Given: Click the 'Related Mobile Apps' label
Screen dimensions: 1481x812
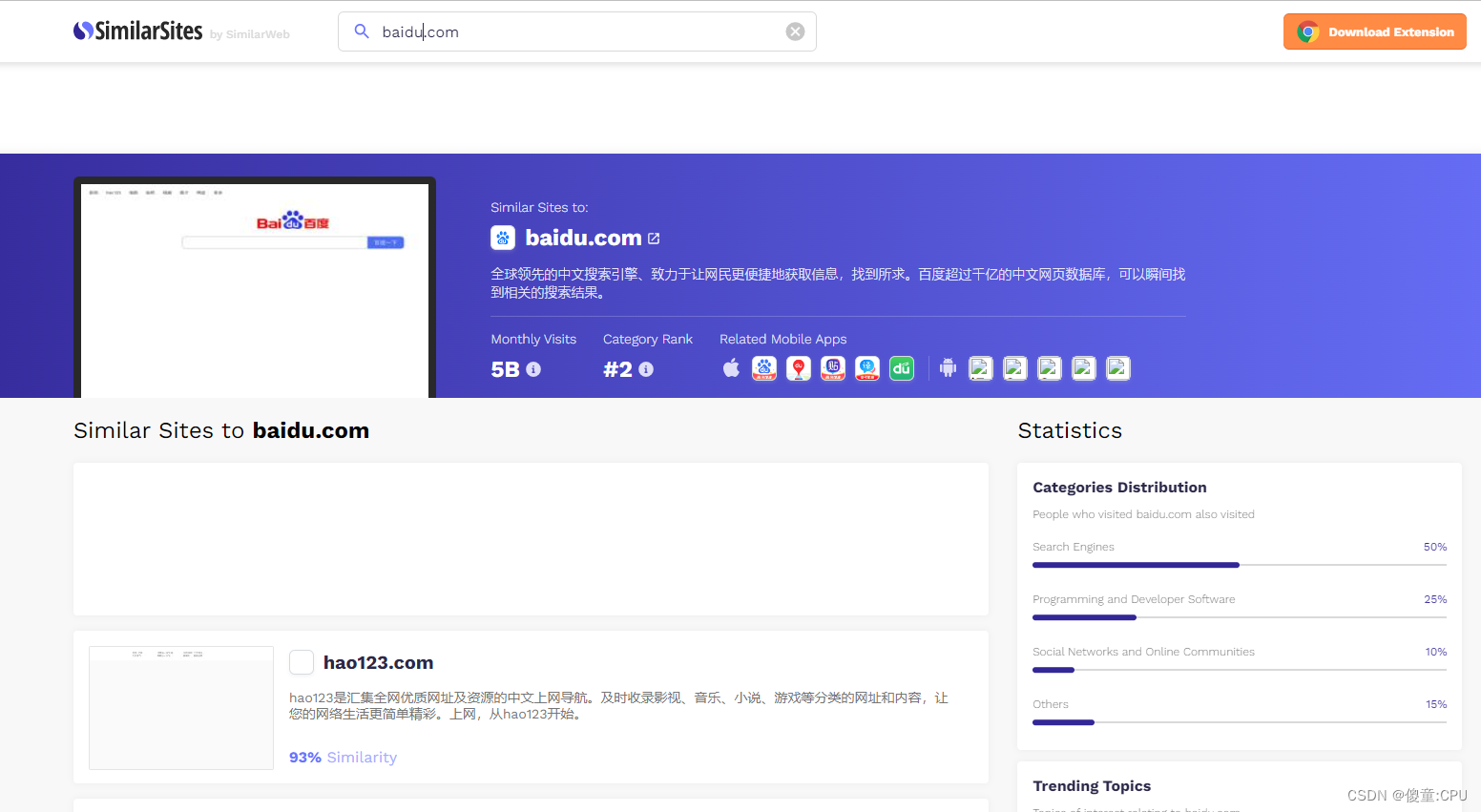Looking at the screenshot, I should pyautogui.click(x=782, y=339).
